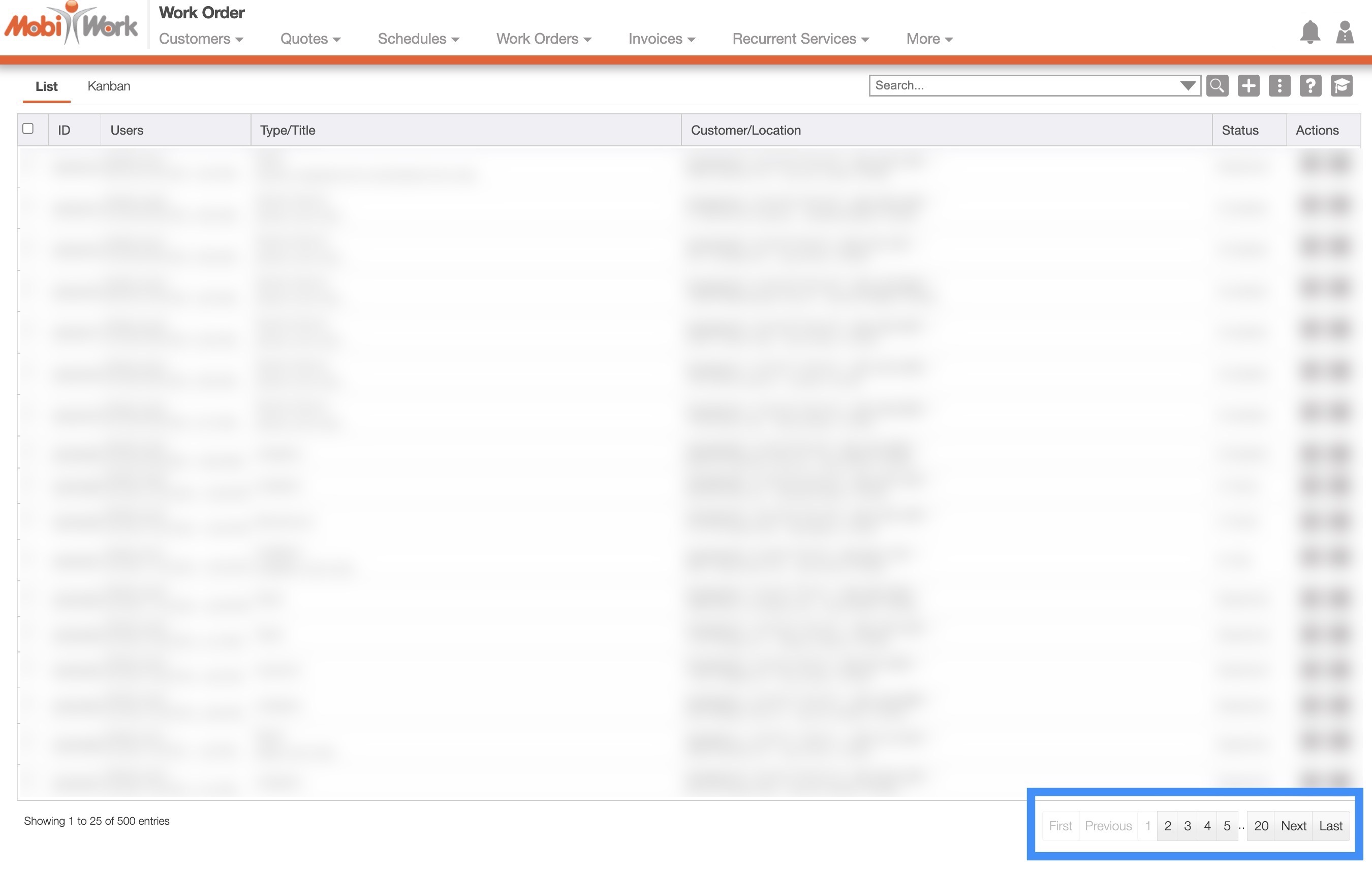The height and width of the screenshot is (873, 1372).
Task: Select the List tab
Action: coord(46,86)
